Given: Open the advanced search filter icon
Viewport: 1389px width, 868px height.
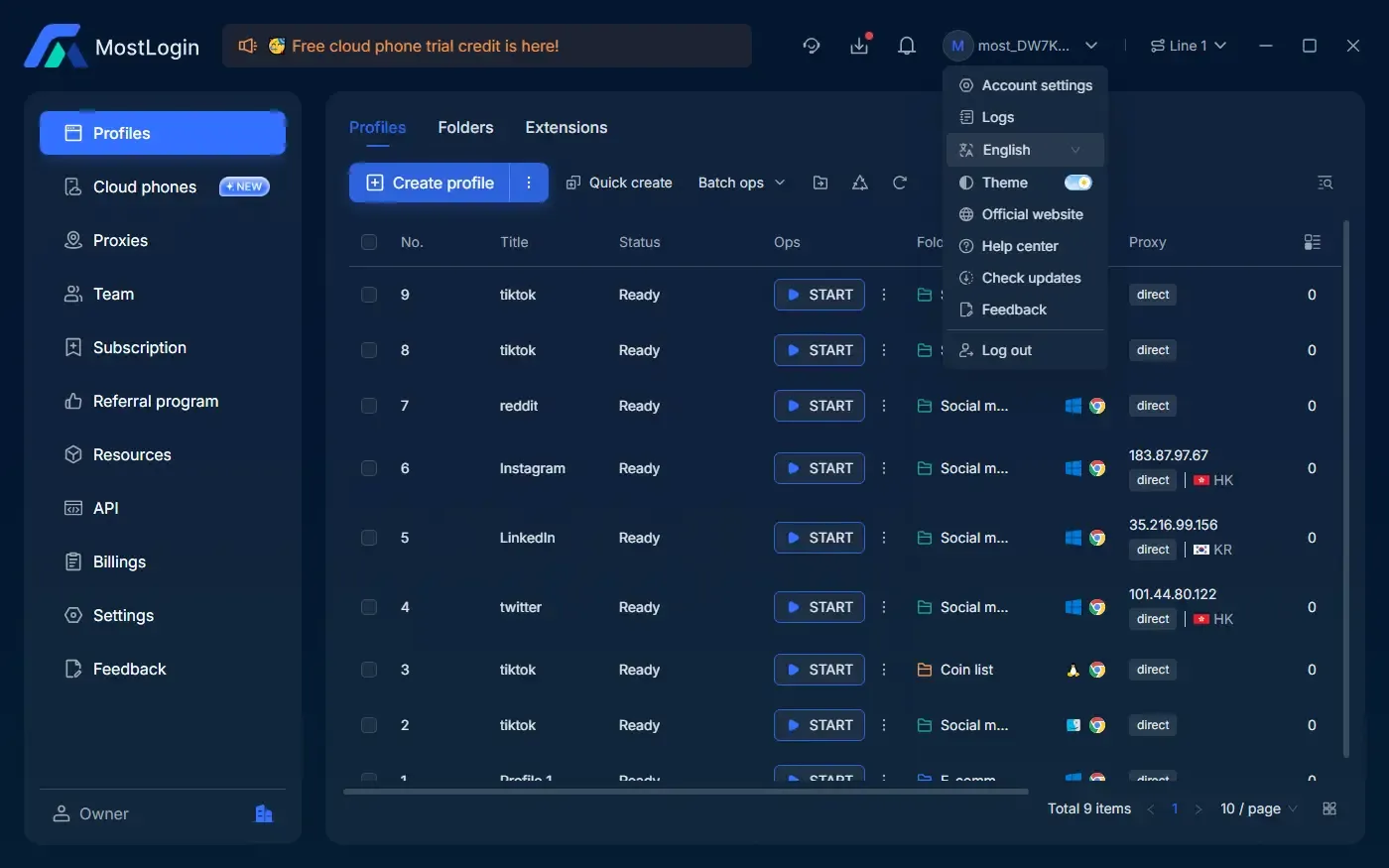Looking at the screenshot, I should 1325,183.
